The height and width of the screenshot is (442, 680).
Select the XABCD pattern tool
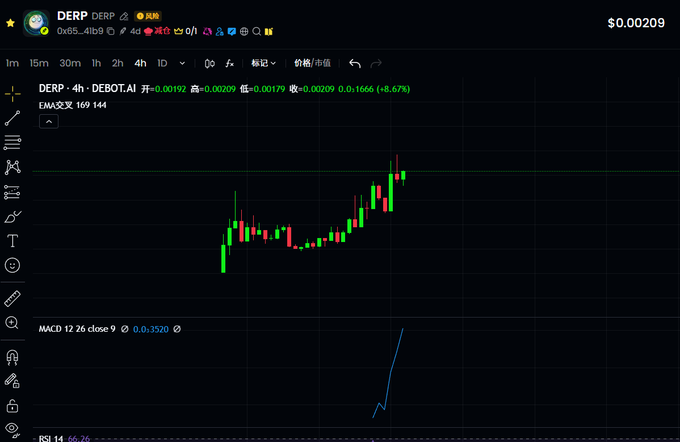pyautogui.click(x=13, y=167)
